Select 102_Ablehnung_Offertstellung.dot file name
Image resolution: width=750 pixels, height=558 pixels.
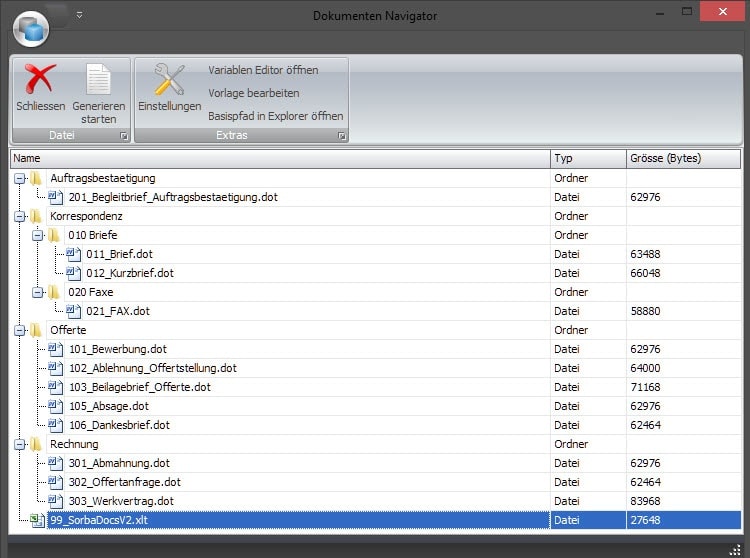coord(153,368)
